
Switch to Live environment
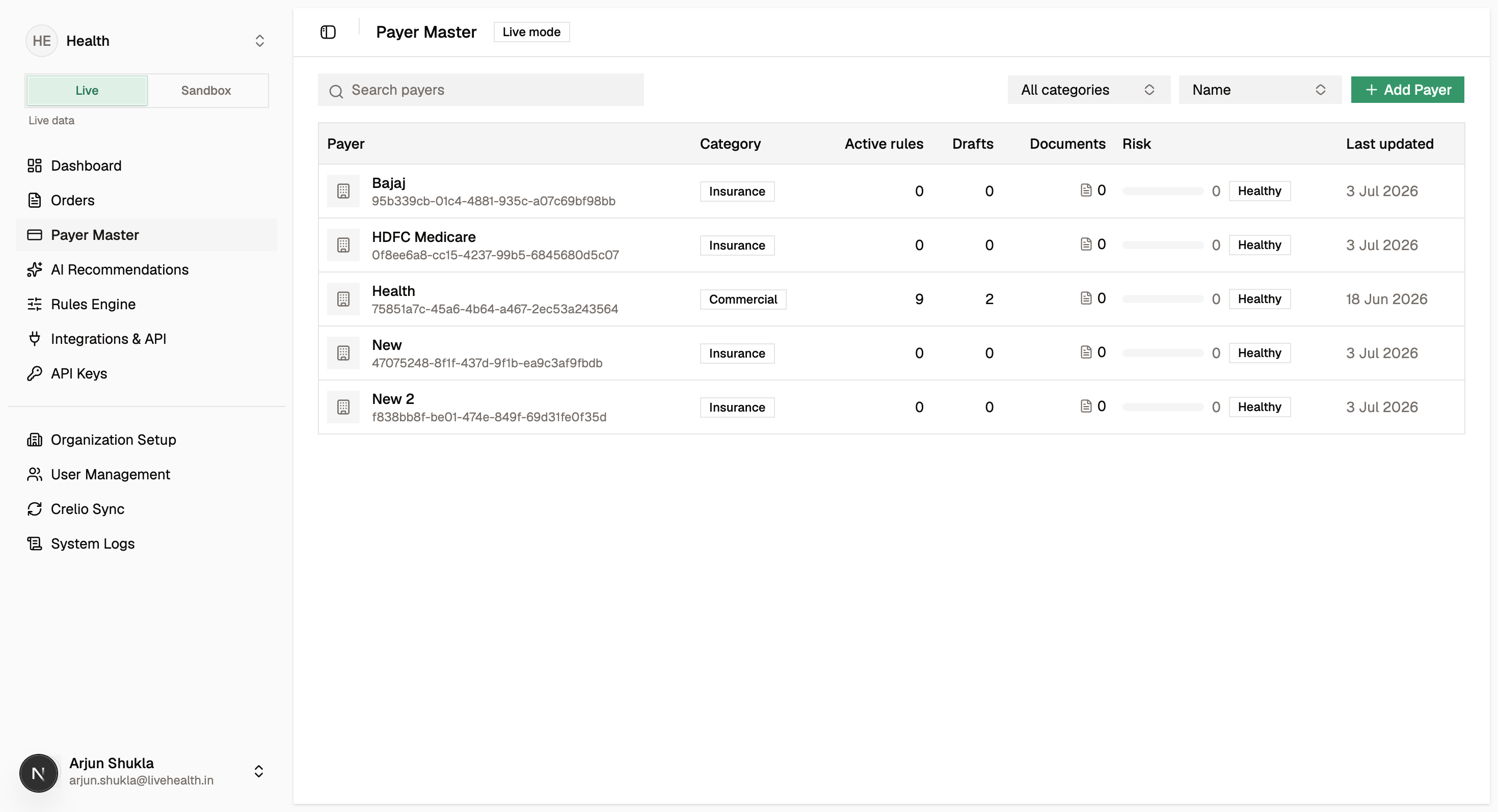[x=87, y=90]
